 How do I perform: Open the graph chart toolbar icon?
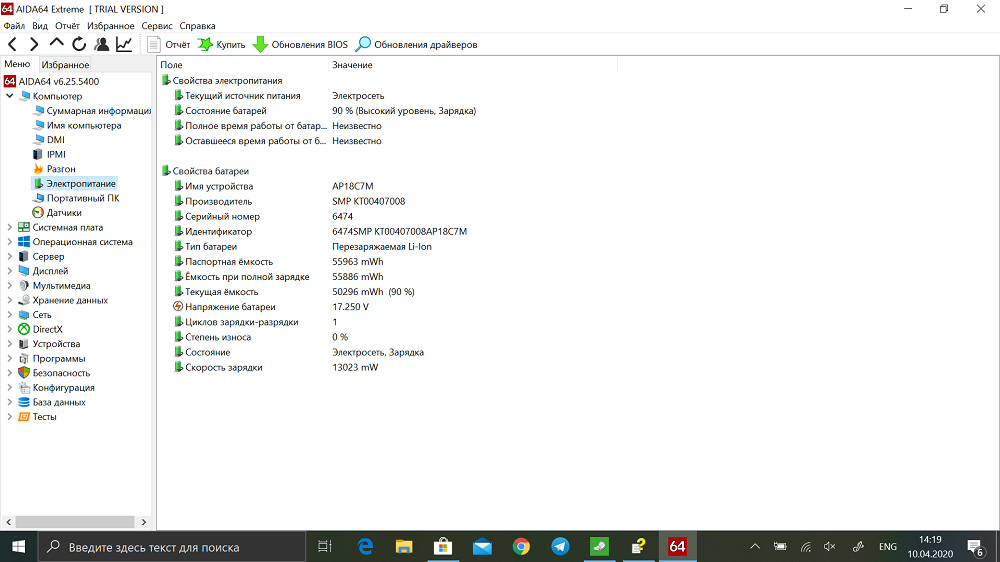coord(124,45)
